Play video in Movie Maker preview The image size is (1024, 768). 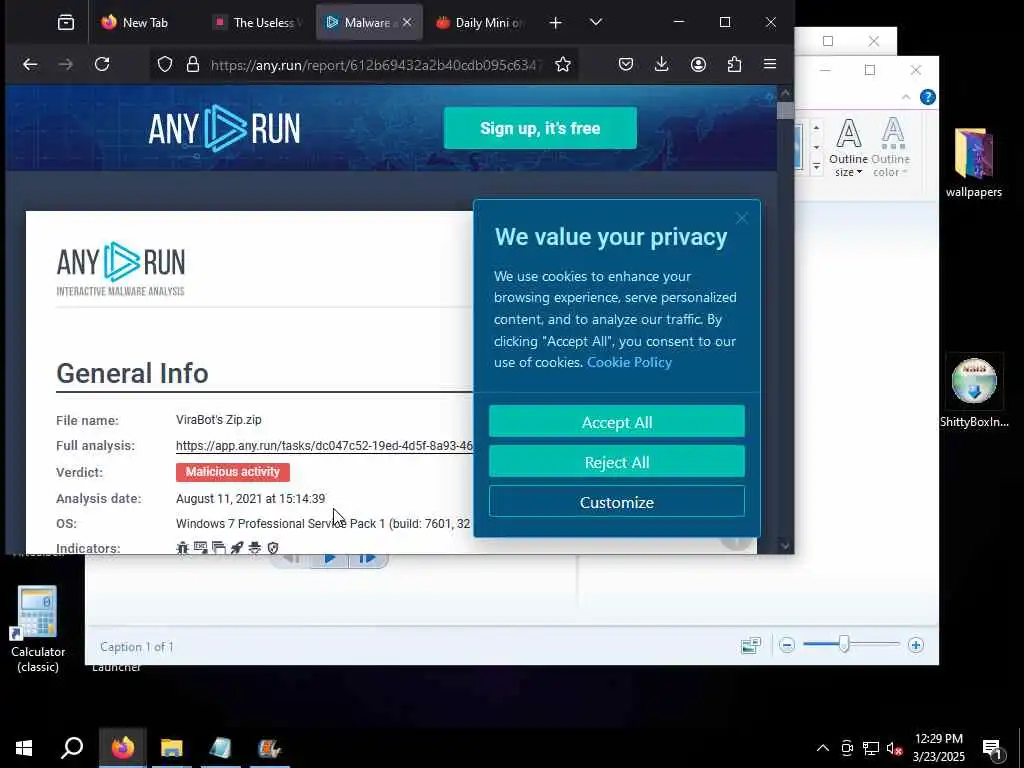[x=329, y=558]
